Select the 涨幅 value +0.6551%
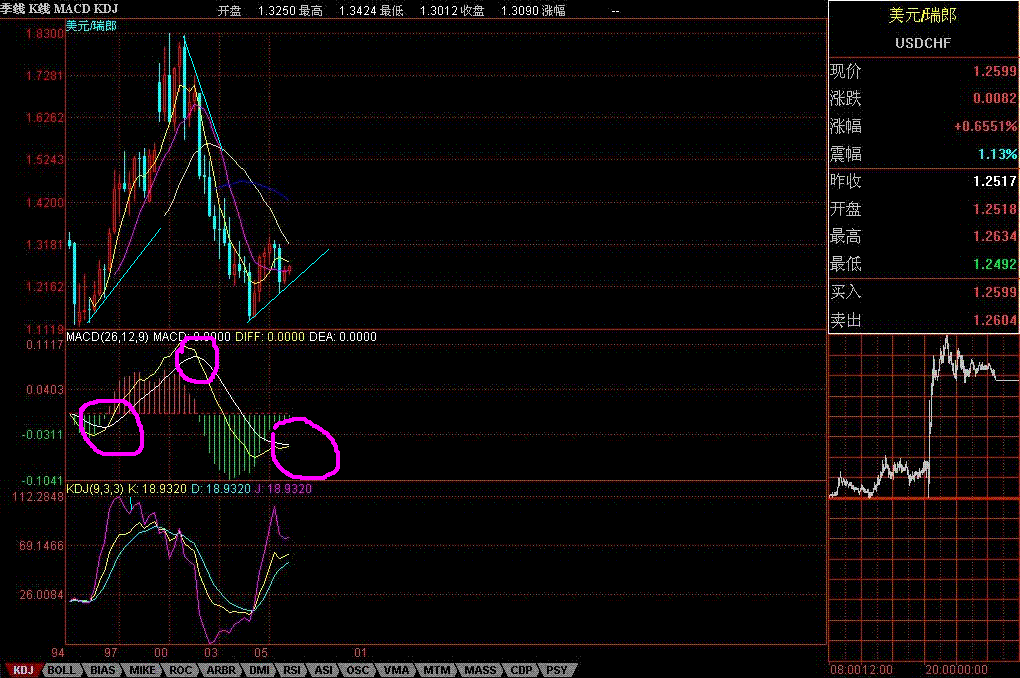1020x678 pixels. tap(985, 126)
